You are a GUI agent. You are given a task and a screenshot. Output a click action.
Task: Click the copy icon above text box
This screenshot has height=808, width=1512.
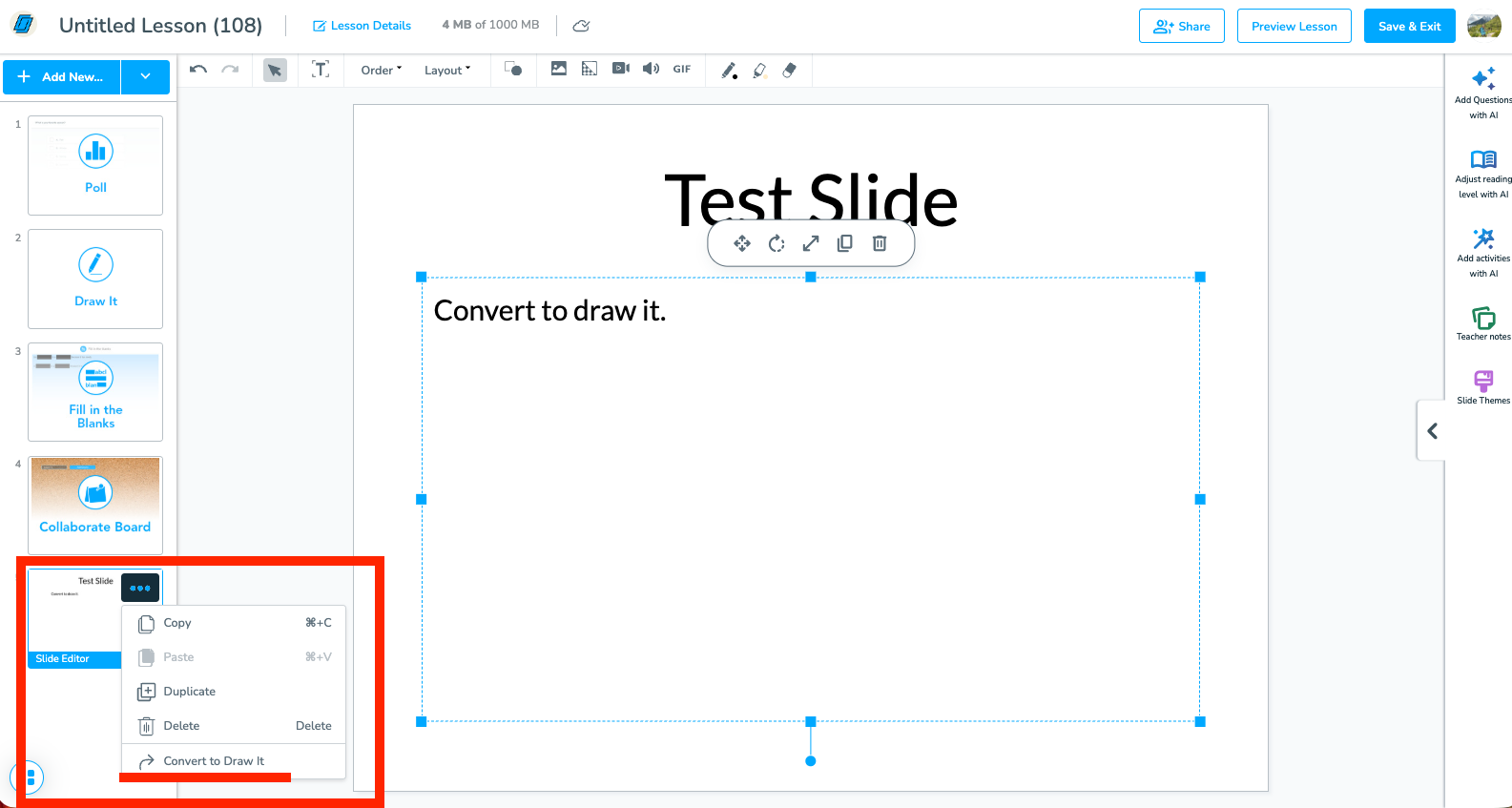tap(845, 243)
